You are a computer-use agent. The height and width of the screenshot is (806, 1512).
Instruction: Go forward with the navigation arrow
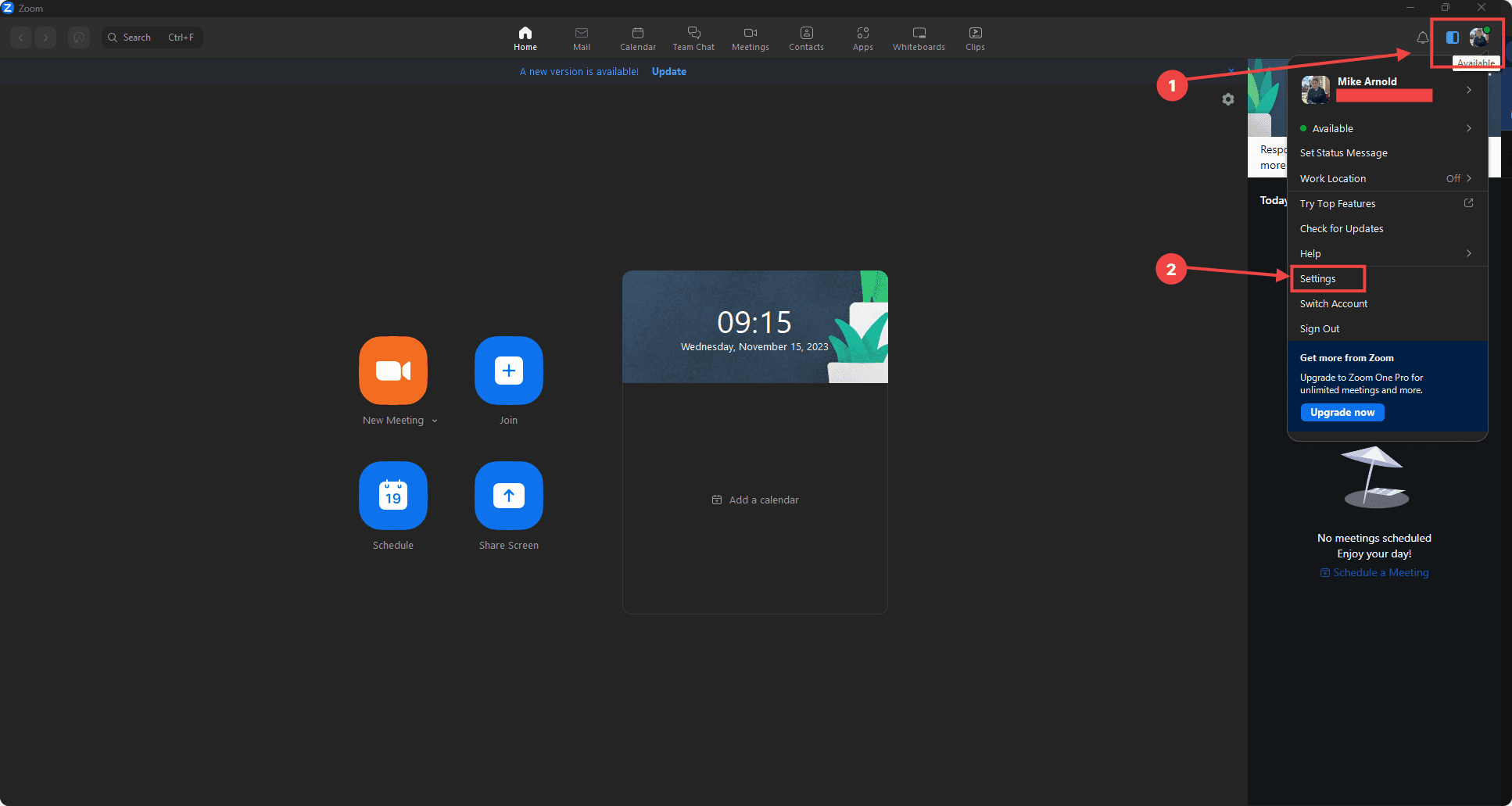45,37
